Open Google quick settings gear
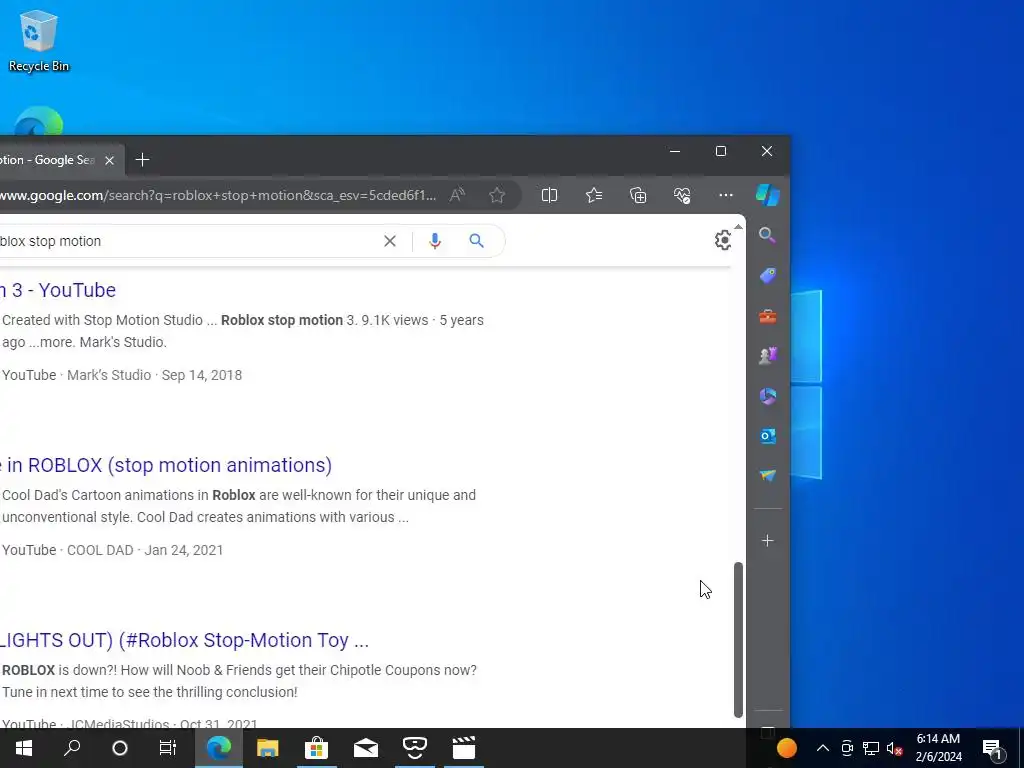 pyautogui.click(x=723, y=240)
